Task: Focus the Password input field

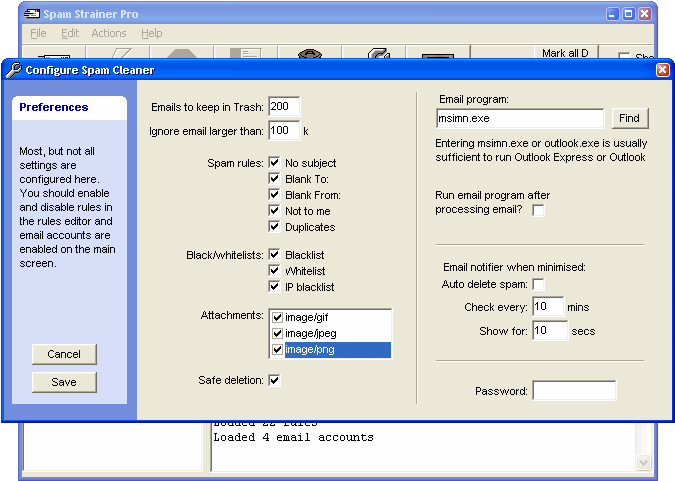Action: pos(574,391)
